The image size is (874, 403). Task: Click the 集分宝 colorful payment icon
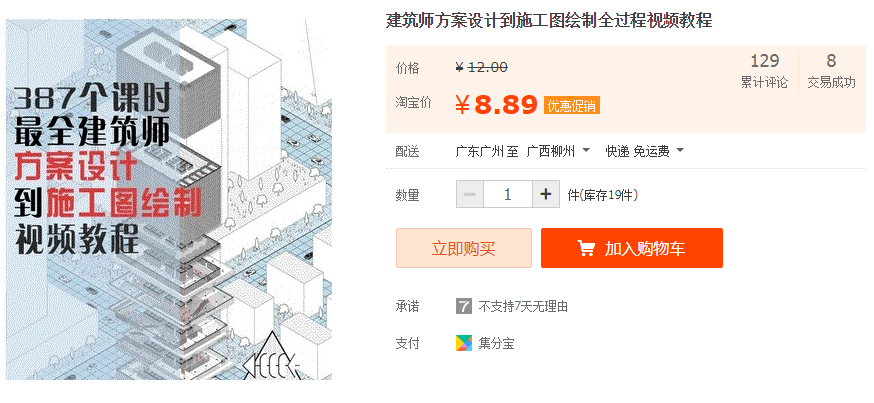[464, 343]
